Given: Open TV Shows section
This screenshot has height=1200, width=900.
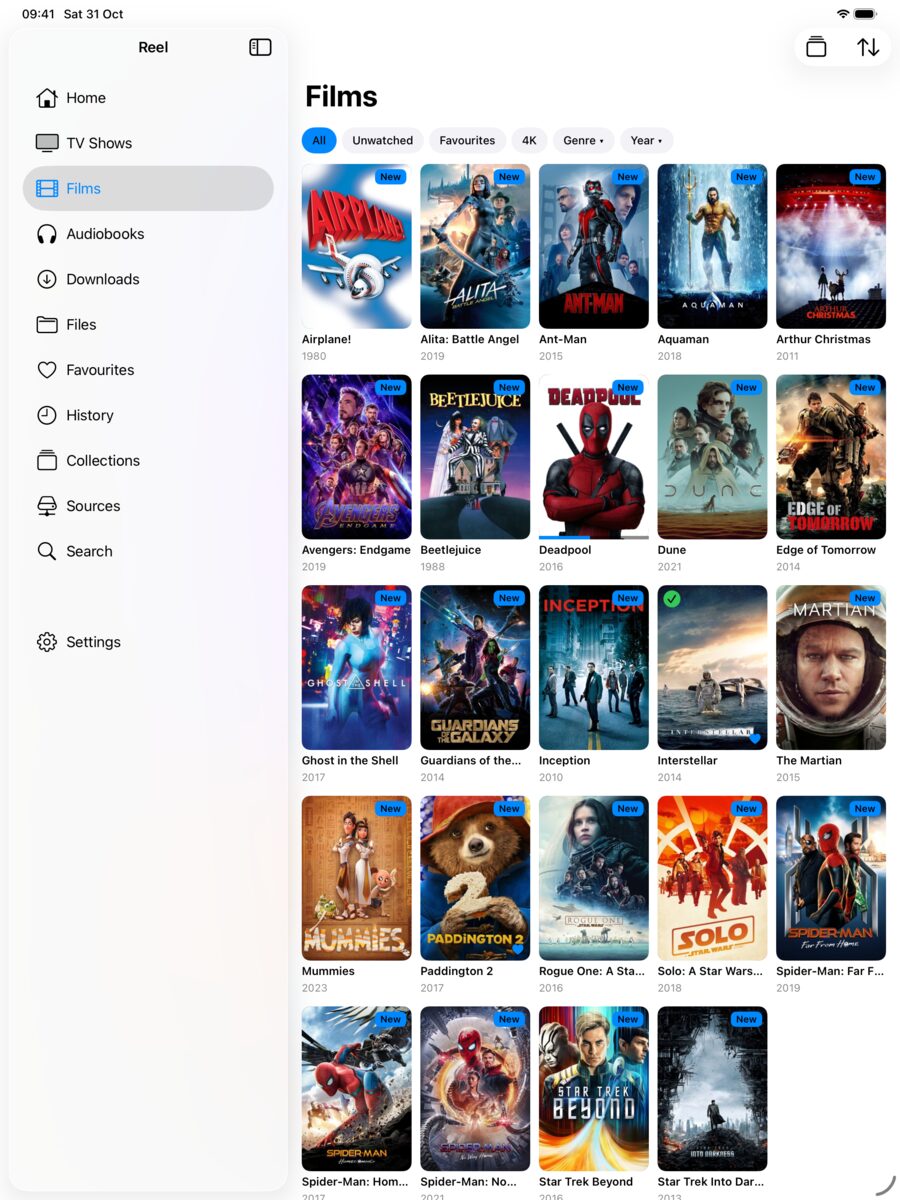Looking at the screenshot, I should coord(148,143).
